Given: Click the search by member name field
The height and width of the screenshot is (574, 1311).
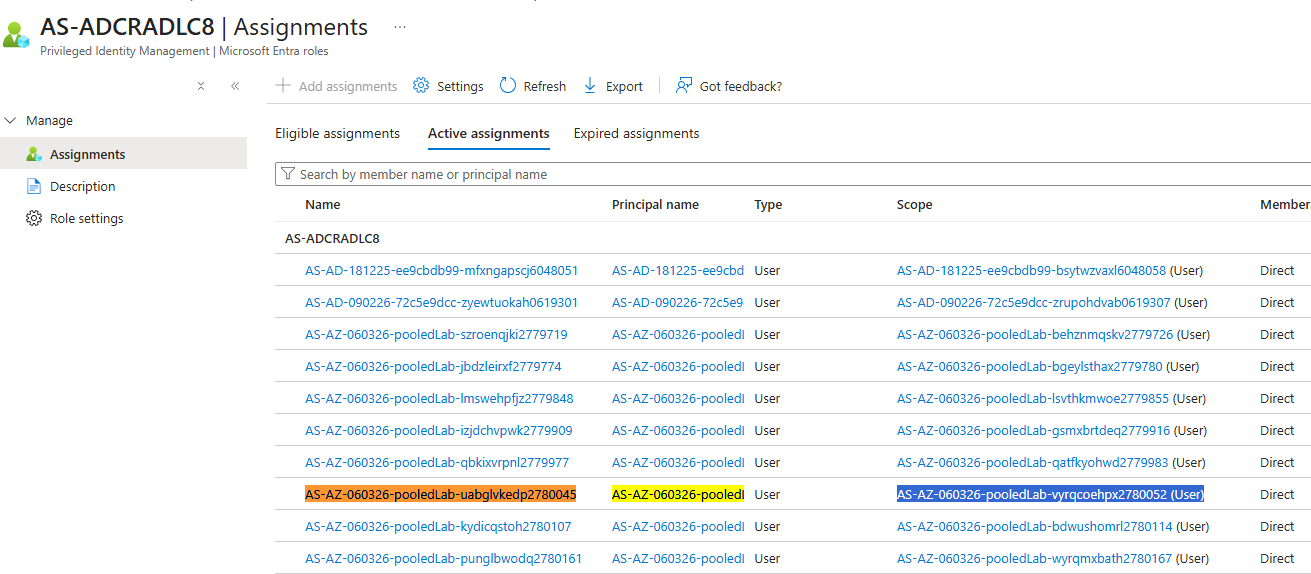Looking at the screenshot, I should tap(700, 174).
